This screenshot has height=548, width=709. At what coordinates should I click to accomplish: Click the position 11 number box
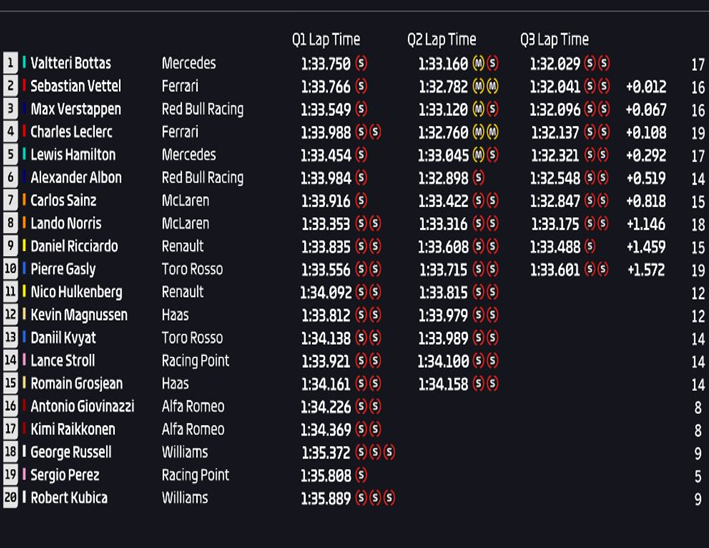(11, 292)
